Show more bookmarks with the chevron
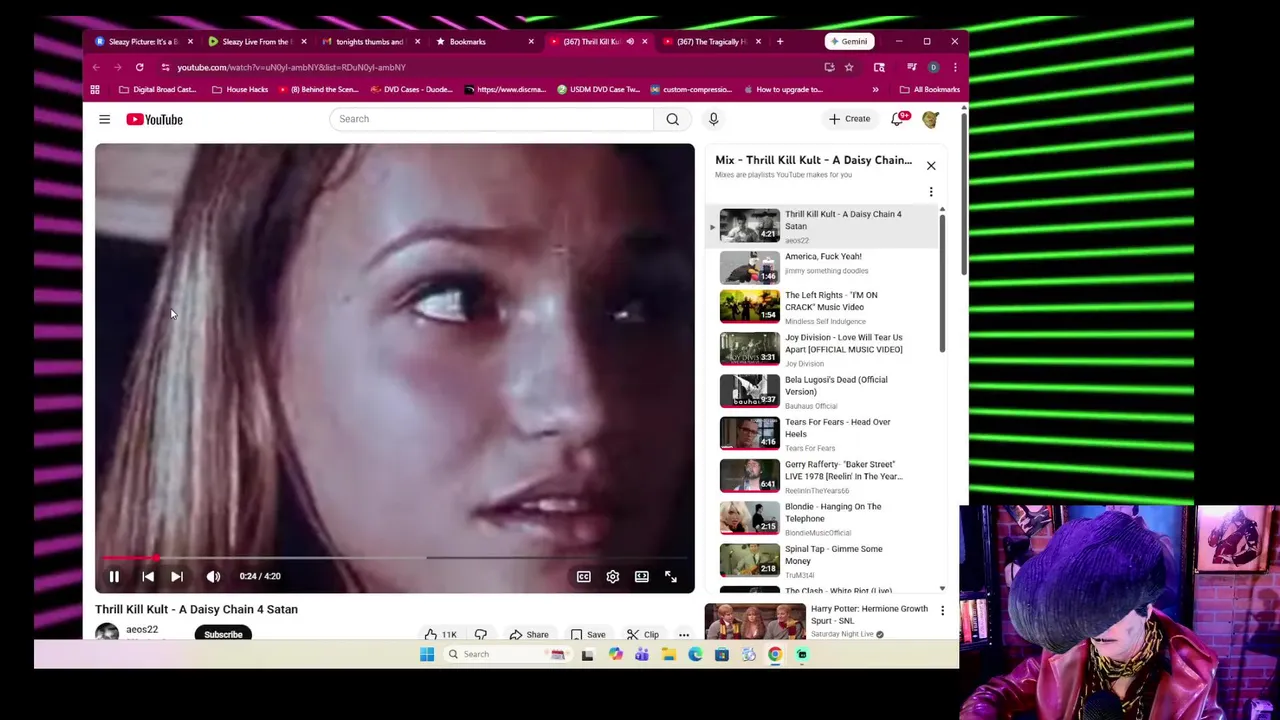The height and width of the screenshot is (720, 1280). (x=875, y=90)
